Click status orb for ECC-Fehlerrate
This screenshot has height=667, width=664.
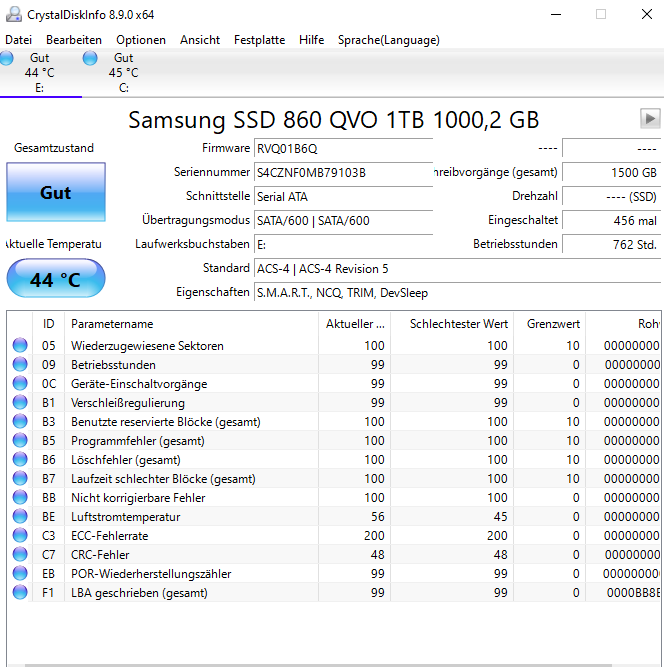(20, 535)
